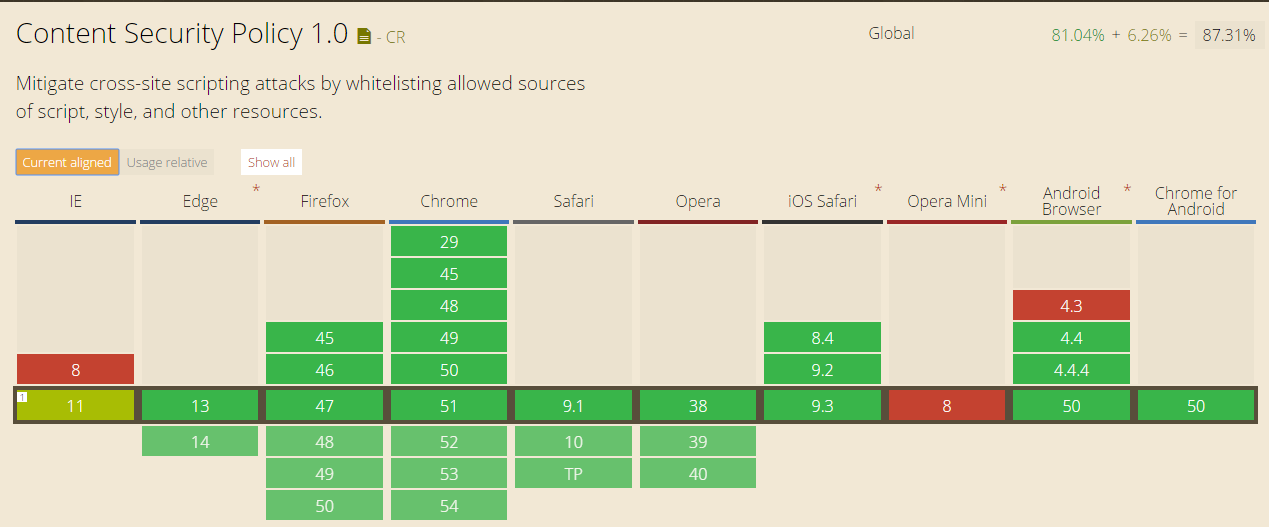
Task: Click the Chrome for Android column header
Action: click(x=1195, y=201)
